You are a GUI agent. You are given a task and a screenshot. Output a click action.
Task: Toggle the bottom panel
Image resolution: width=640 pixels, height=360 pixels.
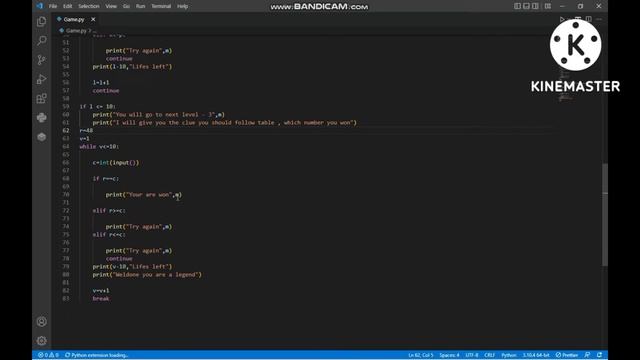pos(526,6)
